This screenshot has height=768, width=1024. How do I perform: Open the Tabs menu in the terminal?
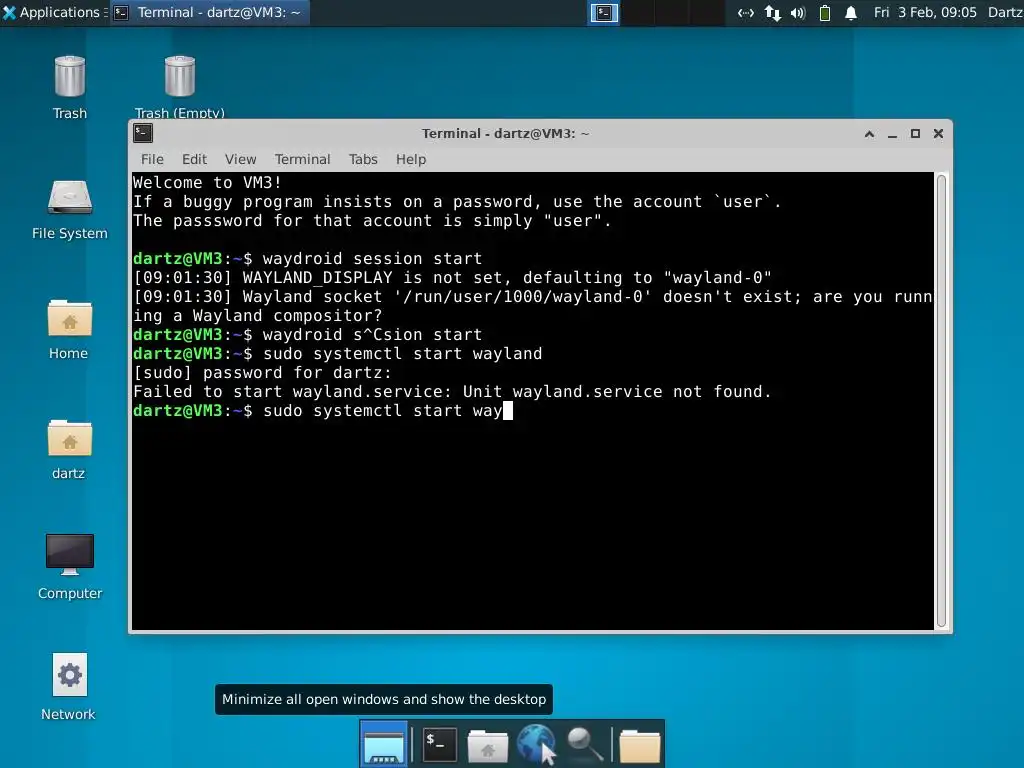pos(363,159)
